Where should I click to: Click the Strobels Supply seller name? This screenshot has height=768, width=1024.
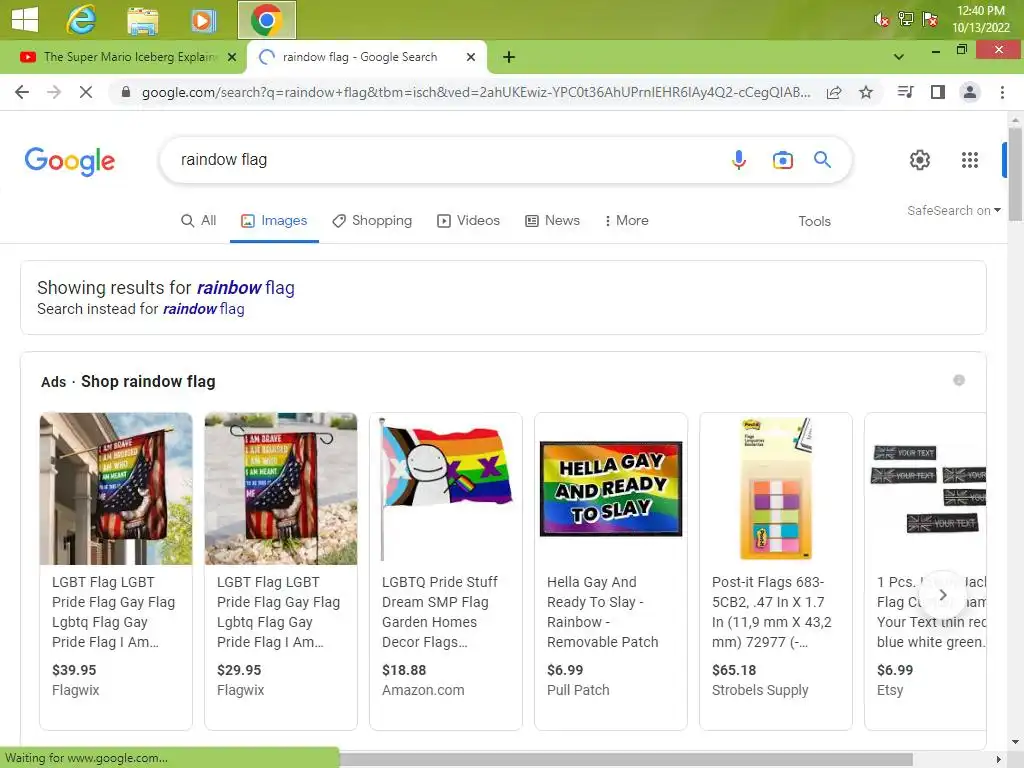tap(760, 690)
